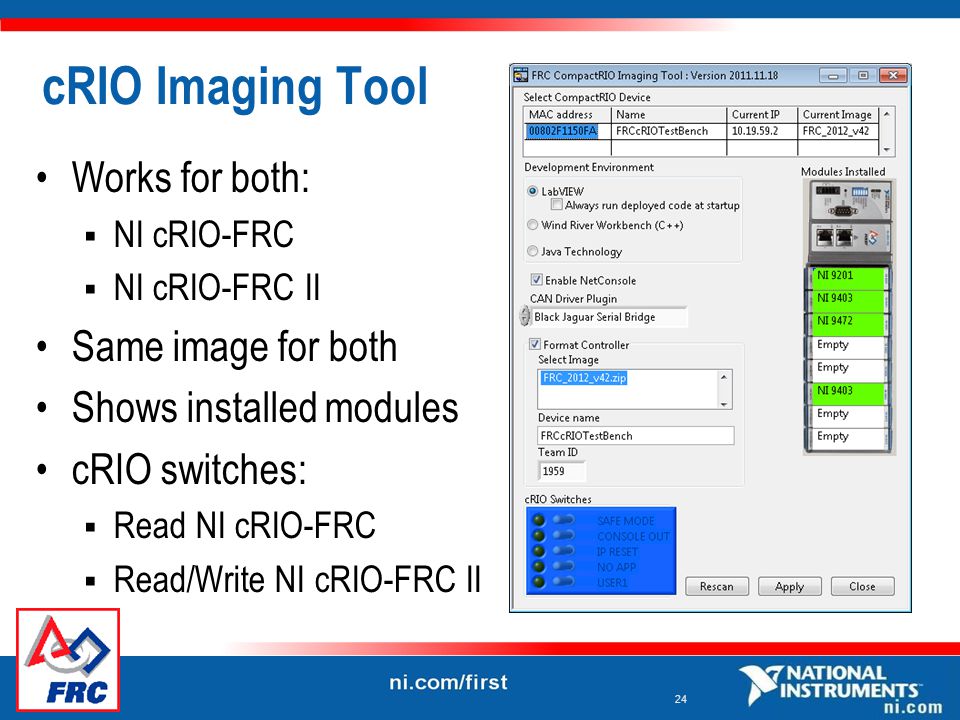Click the Close button beside Apply
This screenshot has width=960, height=720.
click(862, 587)
